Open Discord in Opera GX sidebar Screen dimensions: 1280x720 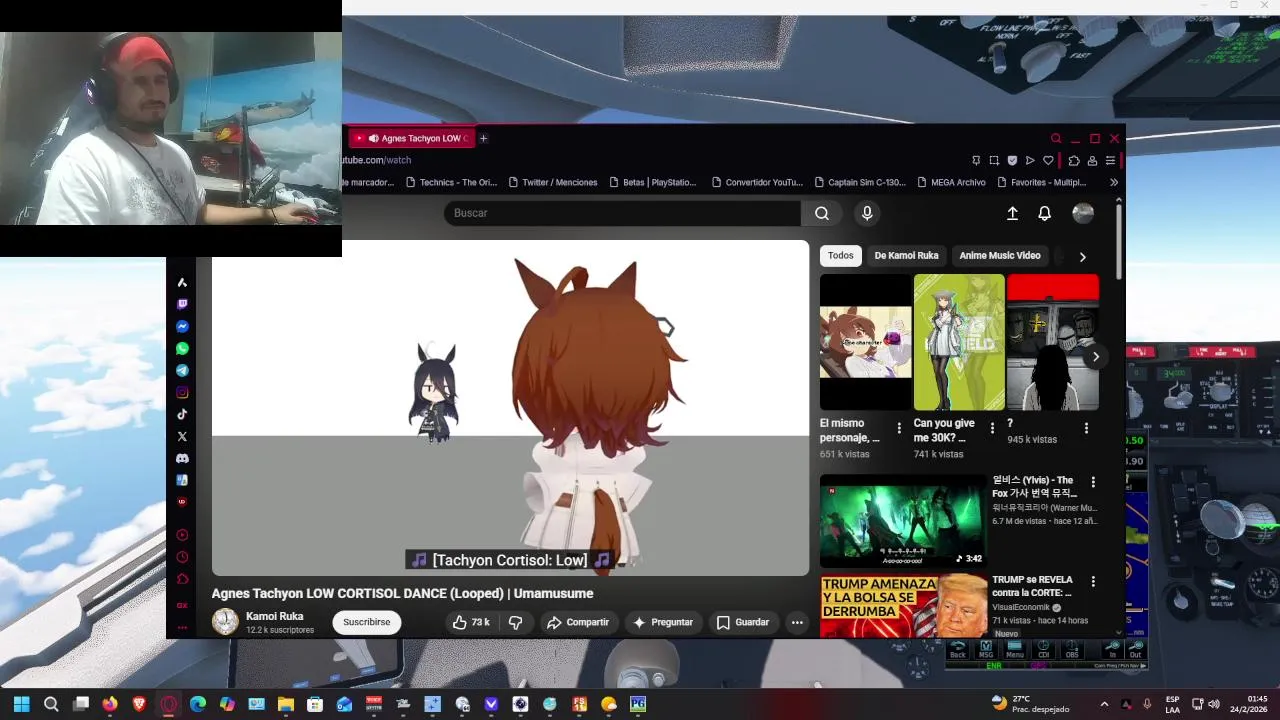coord(182,458)
